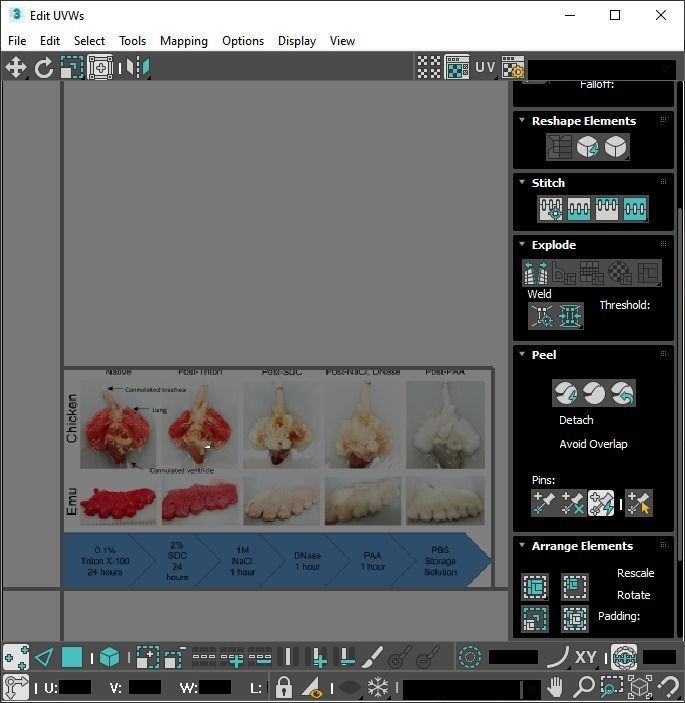Collapse the Peel rollout
685x703 pixels.
(522, 354)
